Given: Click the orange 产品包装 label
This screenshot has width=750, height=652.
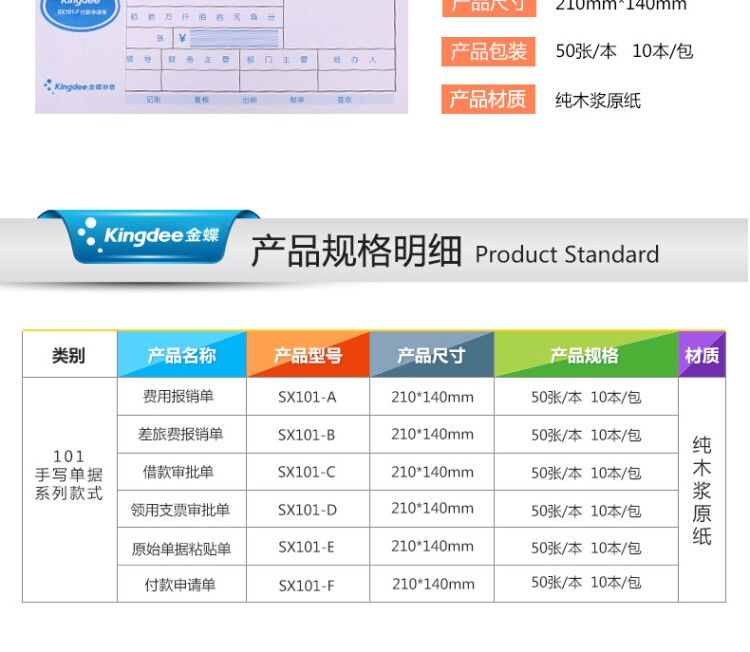Looking at the screenshot, I should point(488,52).
